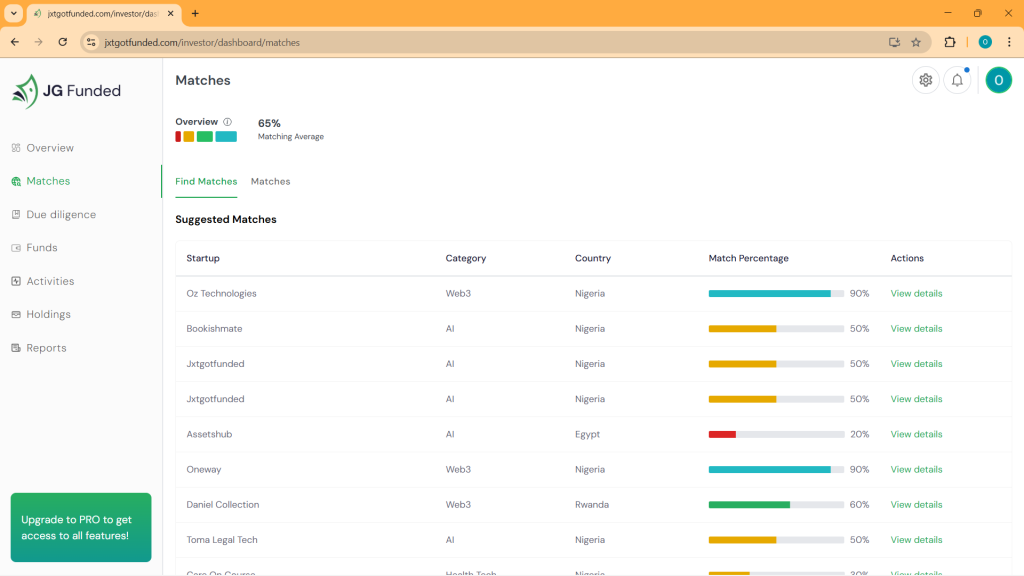Select the Find Matches tab
Viewport: 1024px width, 576px height.
point(206,182)
